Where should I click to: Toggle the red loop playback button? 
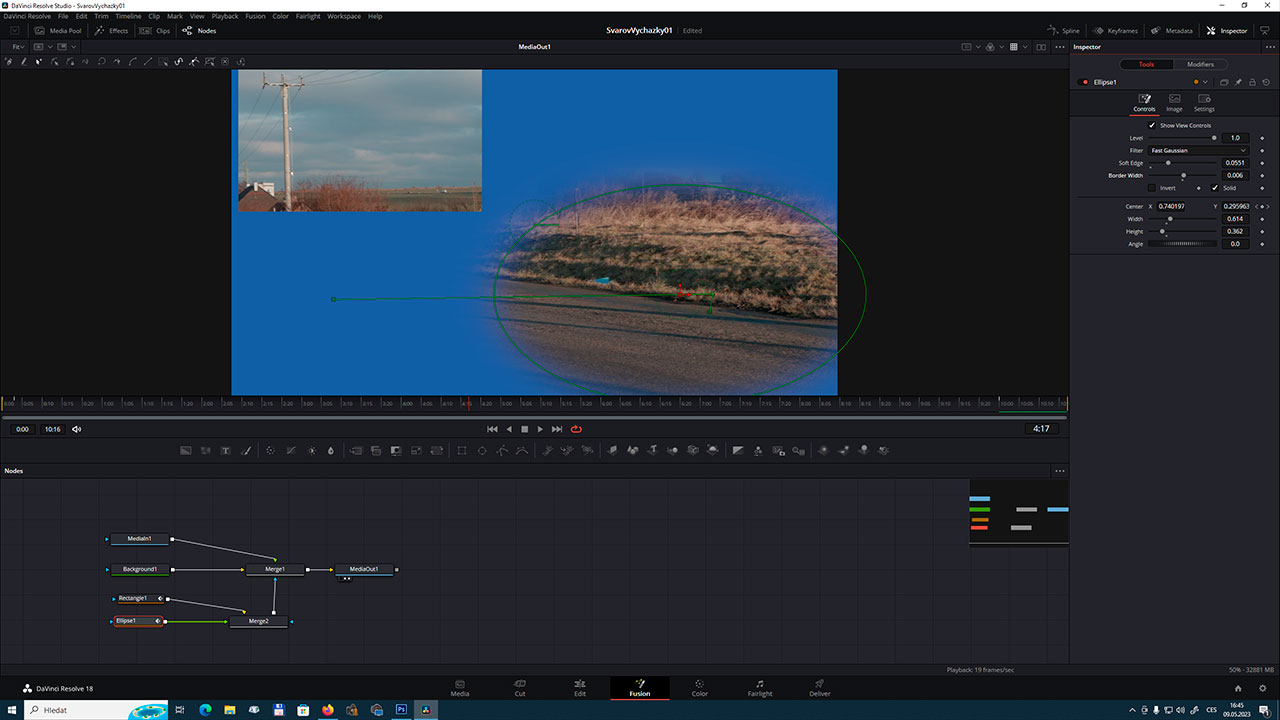coord(576,429)
